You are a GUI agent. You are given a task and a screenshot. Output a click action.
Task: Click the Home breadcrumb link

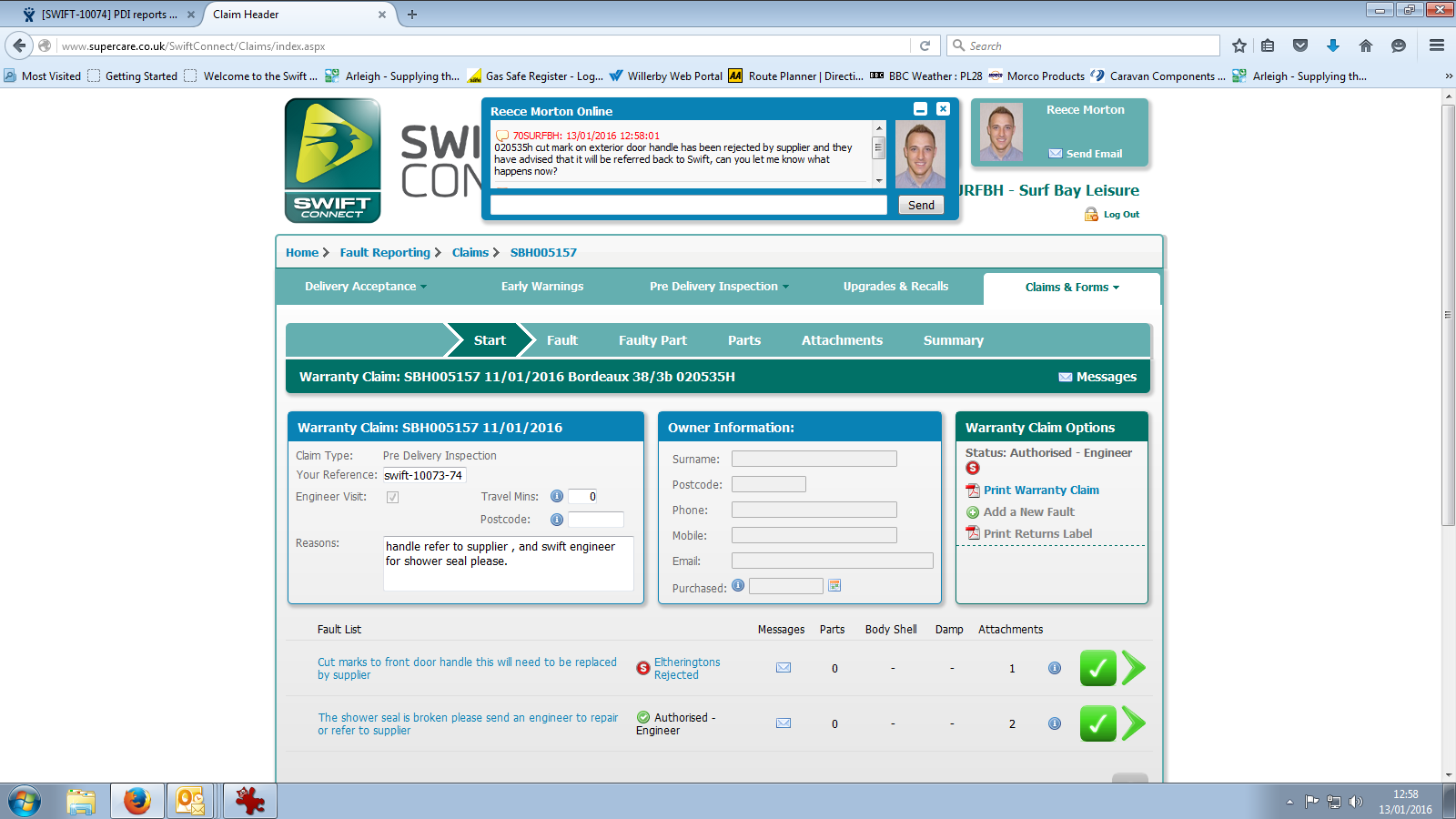tap(302, 253)
